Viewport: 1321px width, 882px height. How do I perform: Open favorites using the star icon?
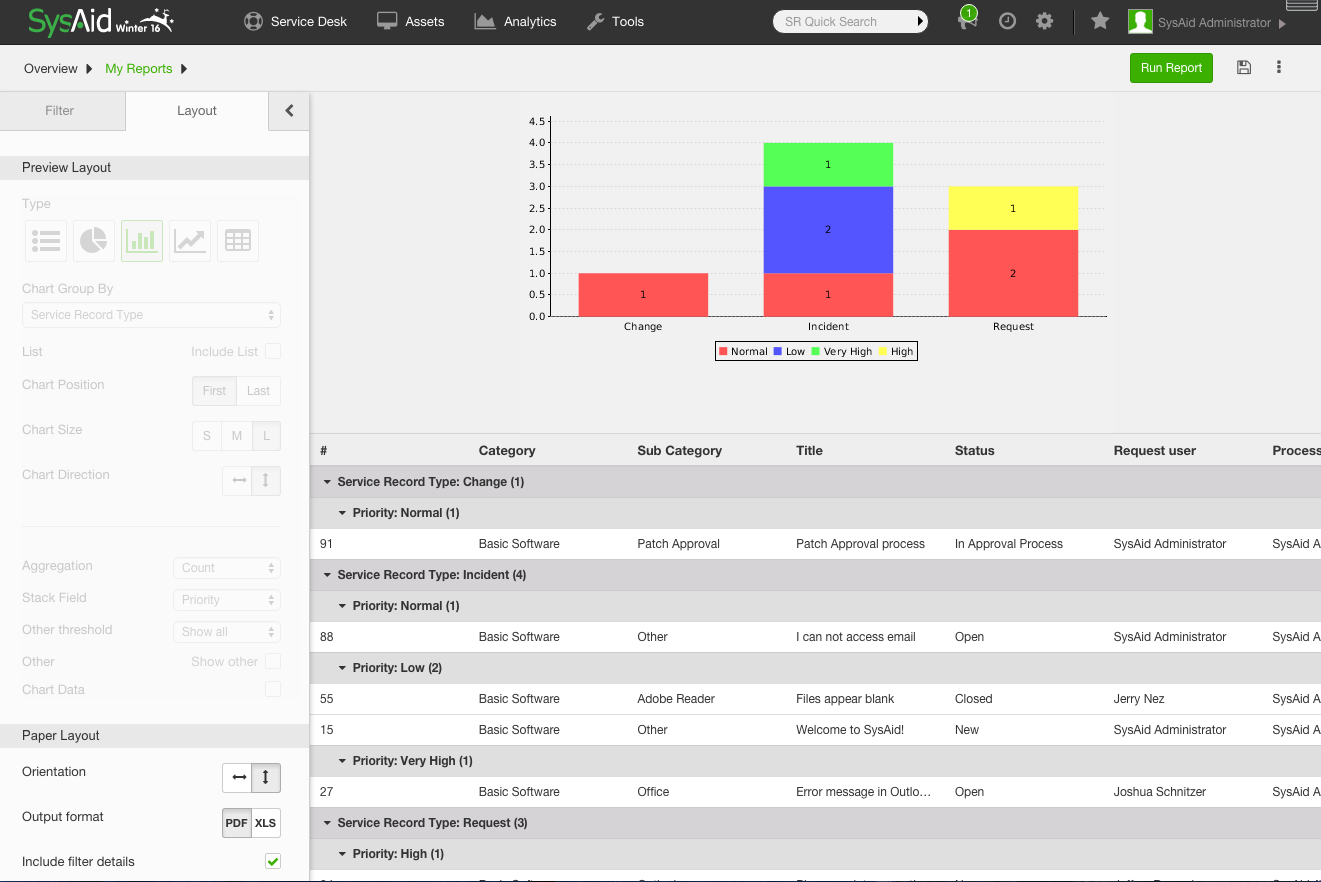click(x=1099, y=20)
